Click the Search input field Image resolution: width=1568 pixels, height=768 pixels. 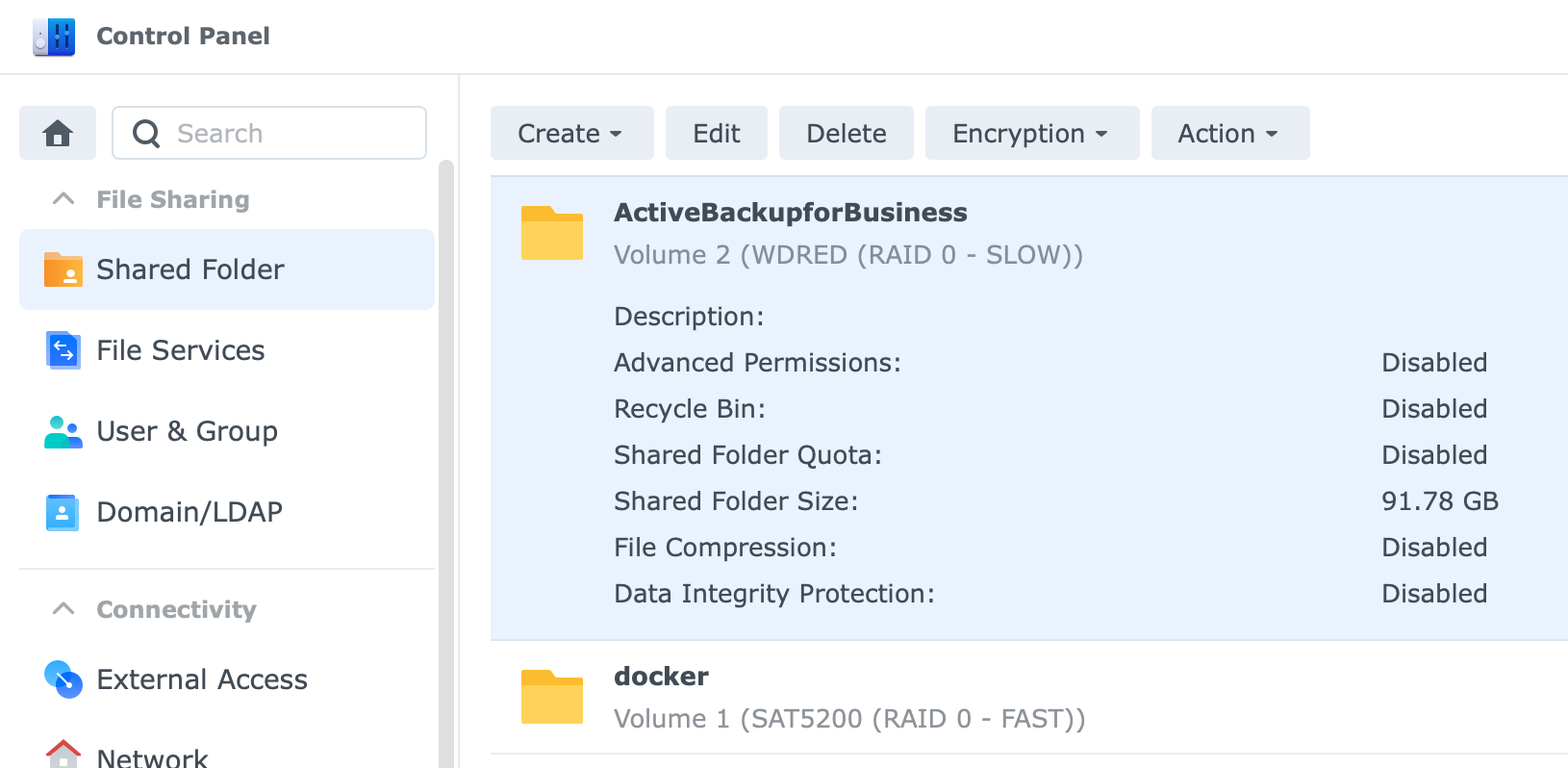point(269,133)
